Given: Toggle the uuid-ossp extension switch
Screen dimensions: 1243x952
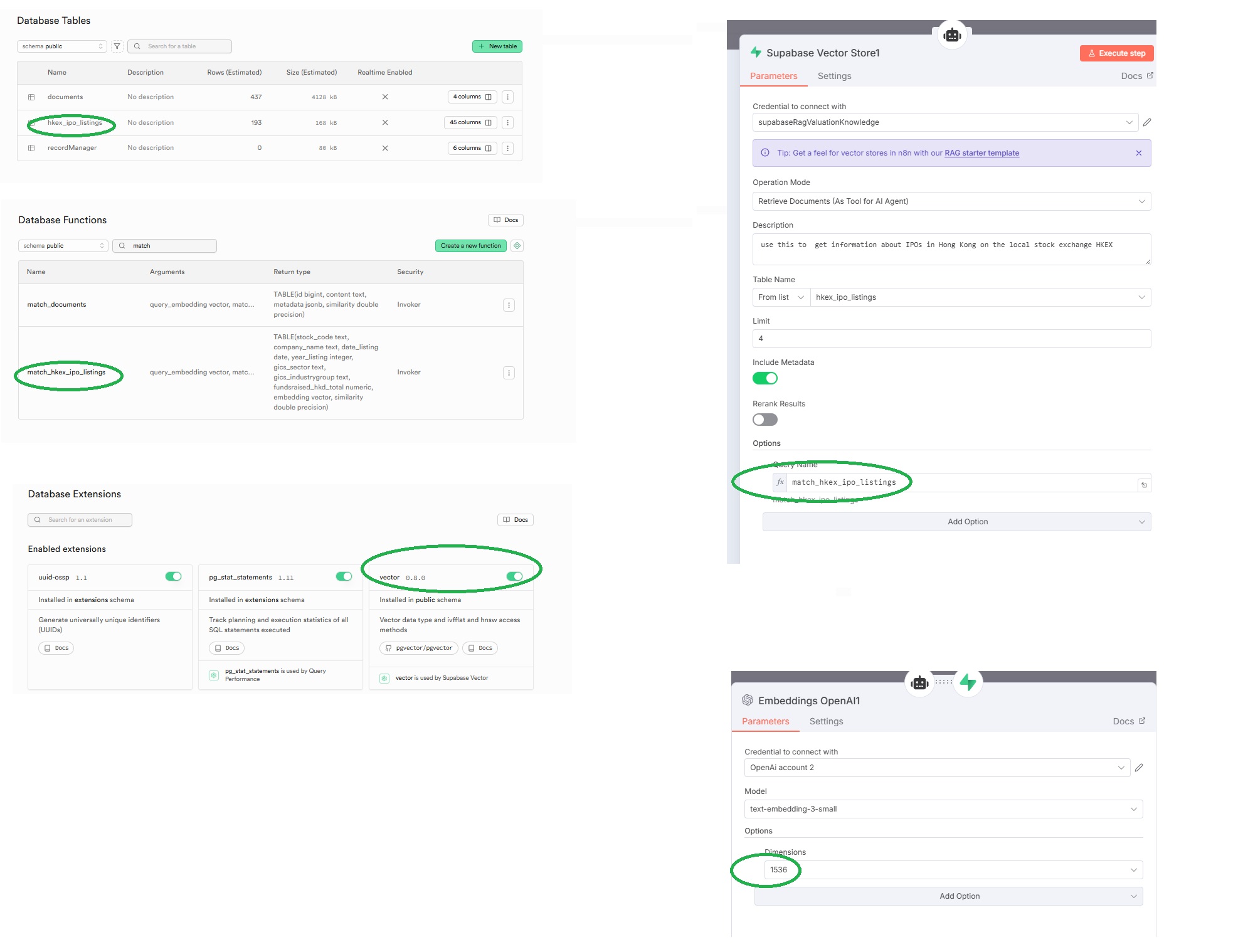Looking at the screenshot, I should (174, 576).
